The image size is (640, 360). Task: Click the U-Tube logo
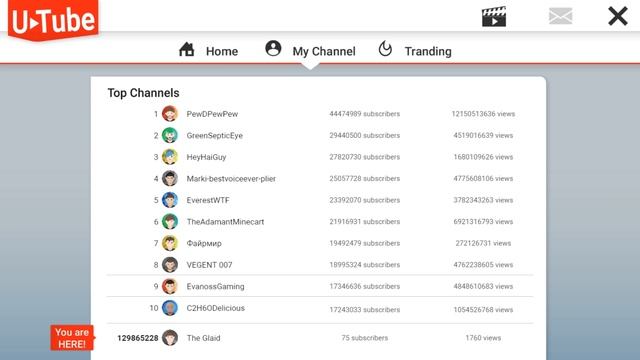click(53, 20)
